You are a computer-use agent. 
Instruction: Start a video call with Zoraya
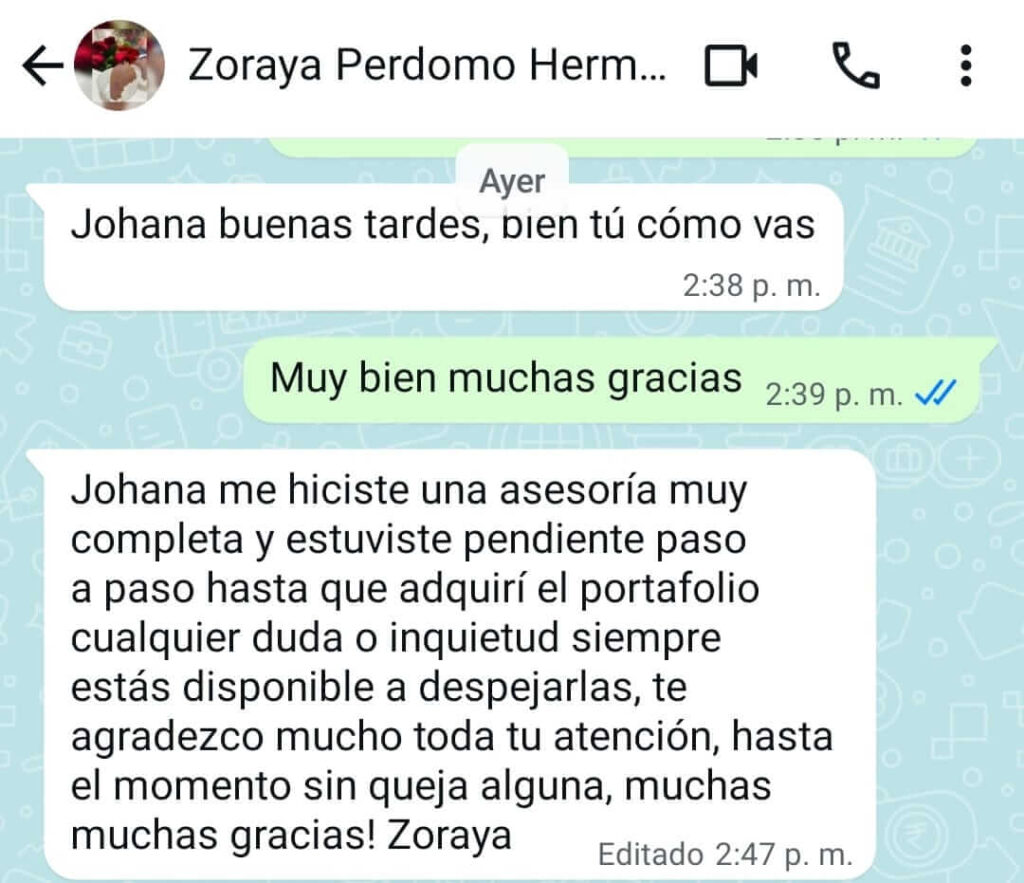pos(731,65)
